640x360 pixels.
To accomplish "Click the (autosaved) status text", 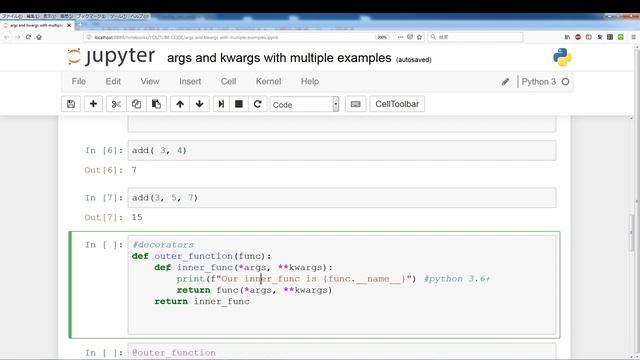I will point(413,60).
